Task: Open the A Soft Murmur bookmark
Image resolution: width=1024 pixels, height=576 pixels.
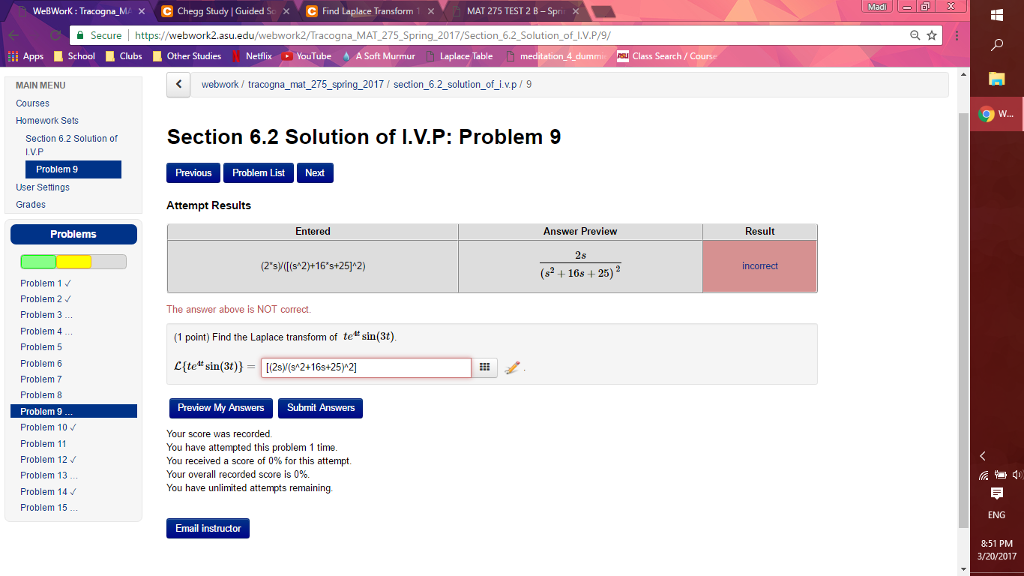Action: pyautogui.click(x=379, y=56)
